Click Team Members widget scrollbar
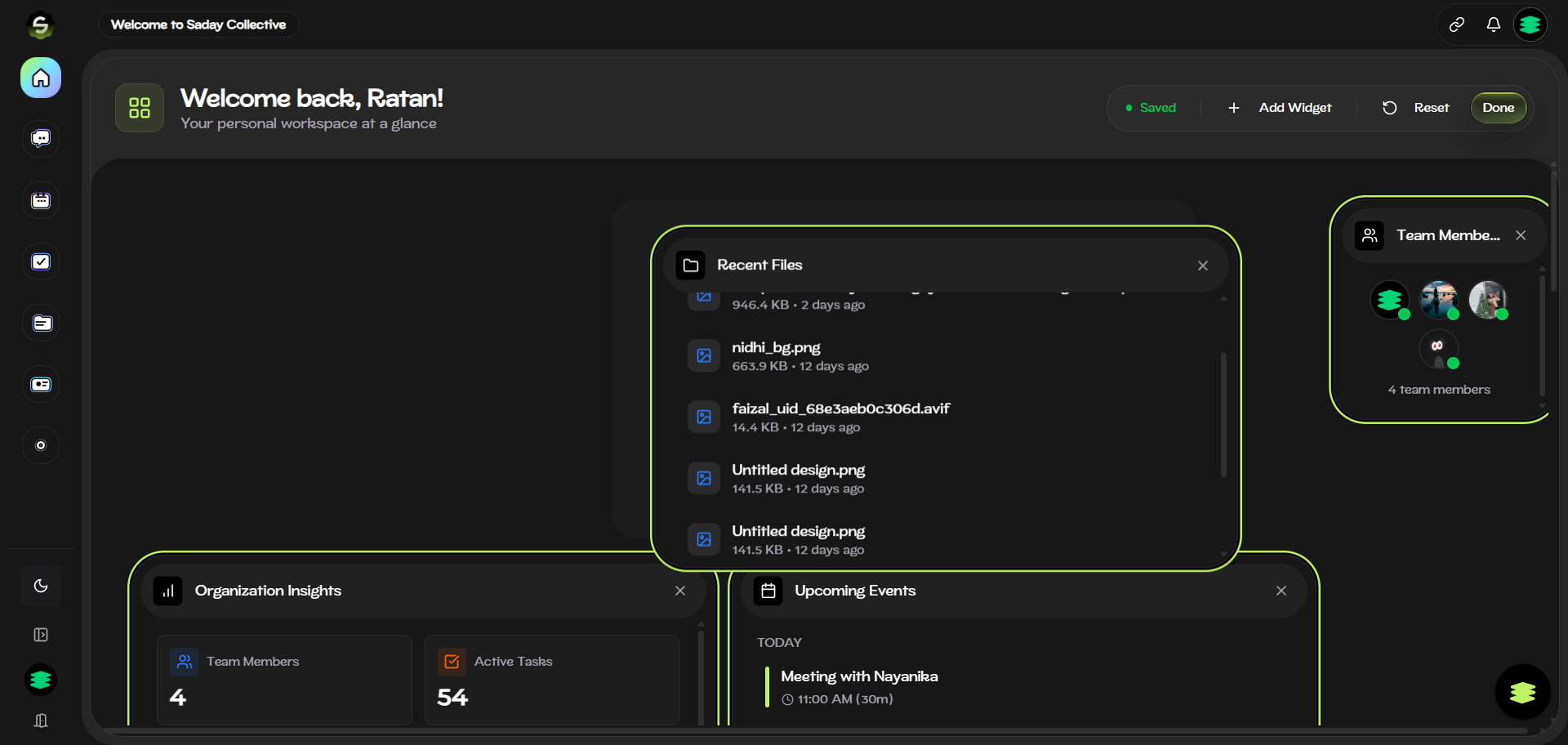Viewport: 1568px width, 745px height. pos(1542,335)
